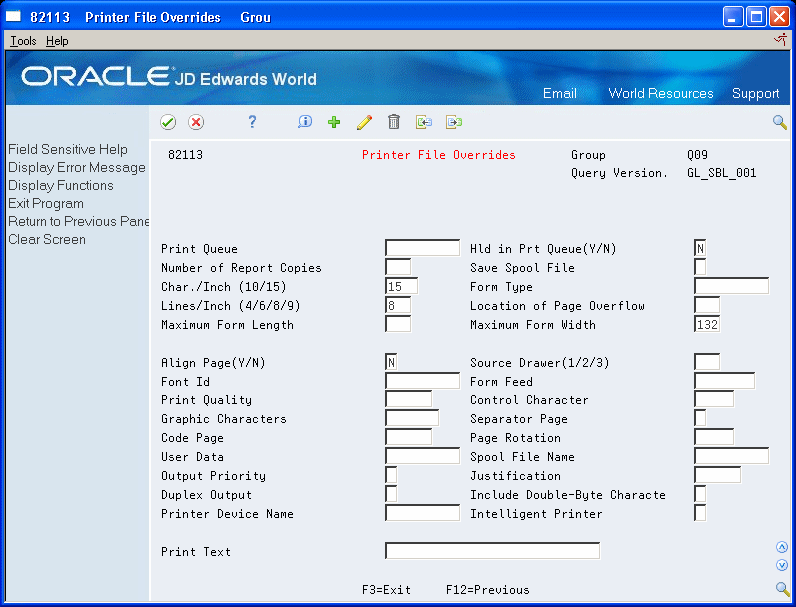Click the Maximum Form Width field
The width and height of the screenshot is (796, 607).
[707, 324]
